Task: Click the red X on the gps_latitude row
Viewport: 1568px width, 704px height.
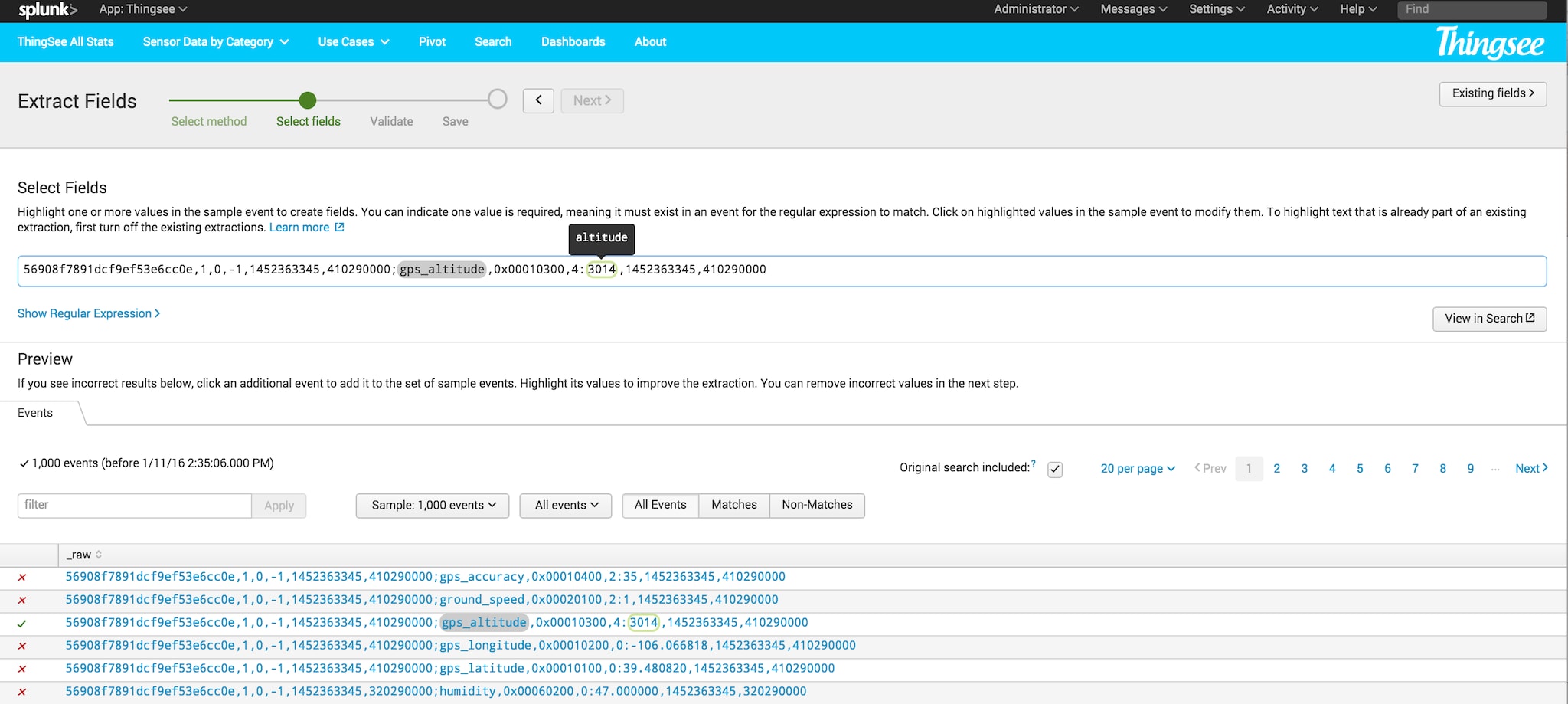Action: point(22,670)
